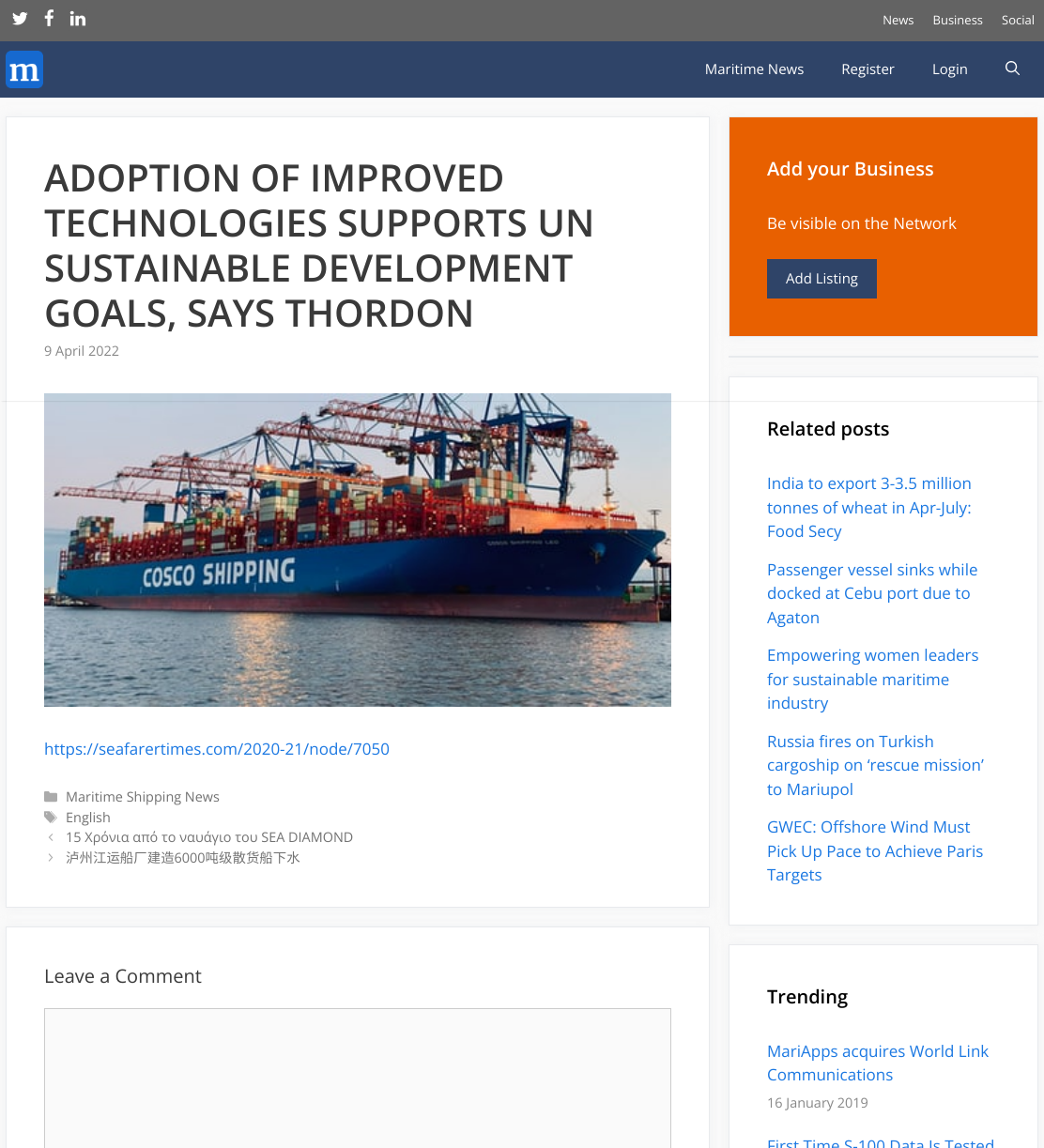Click the COSCO Shipping vessel image

pos(358,550)
